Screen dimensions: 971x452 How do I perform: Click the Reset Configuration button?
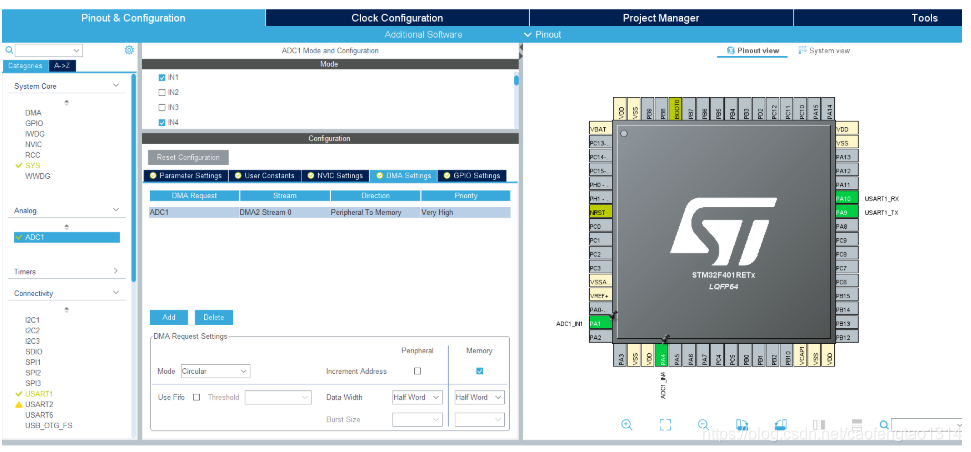coord(188,157)
